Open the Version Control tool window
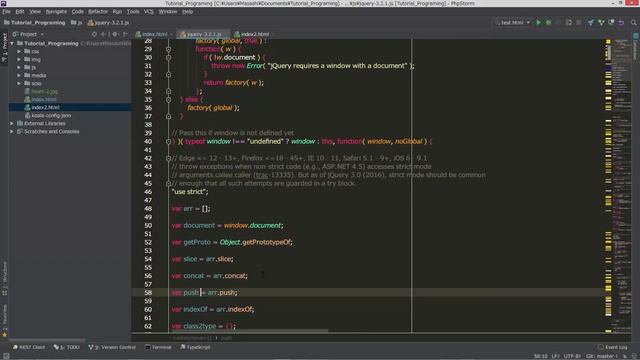The image size is (640, 360). pyautogui.click(x=112, y=347)
